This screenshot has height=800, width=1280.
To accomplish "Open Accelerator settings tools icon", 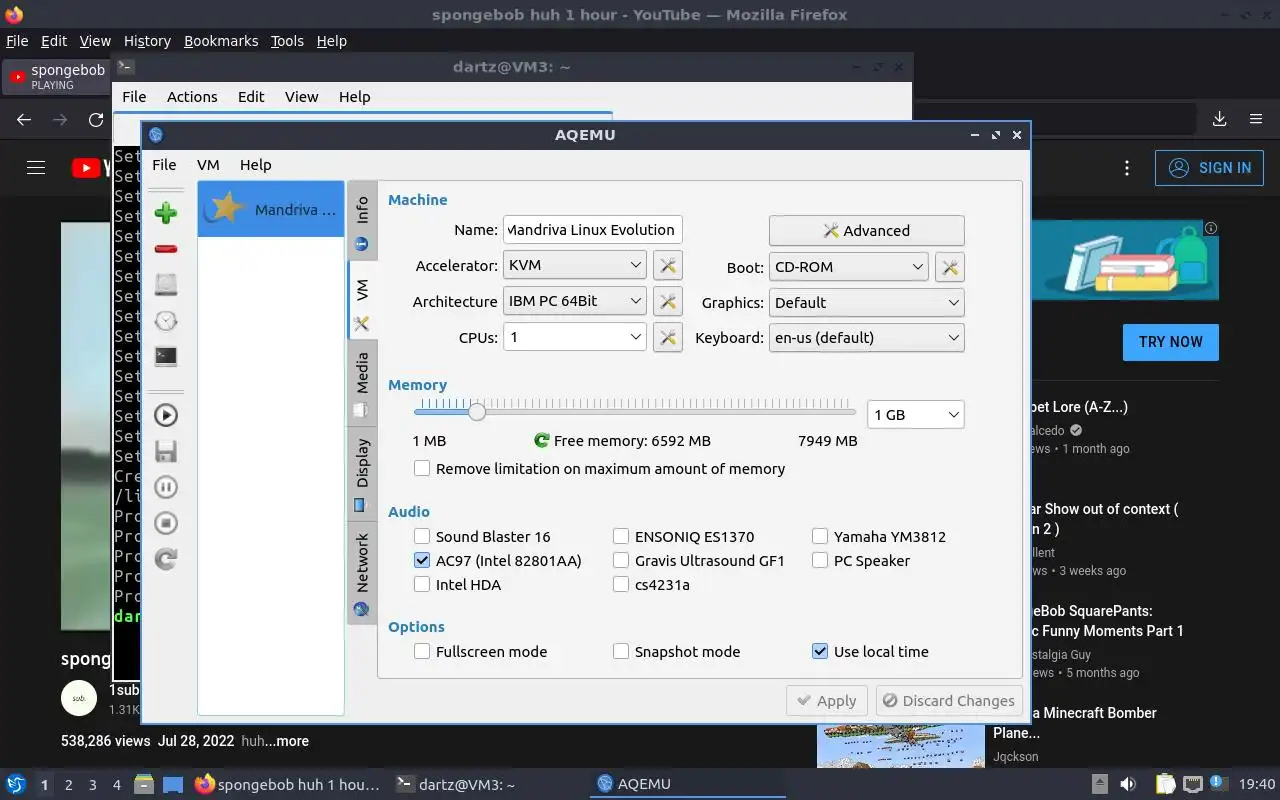I will pyautogui.click(x=667, y=266).
